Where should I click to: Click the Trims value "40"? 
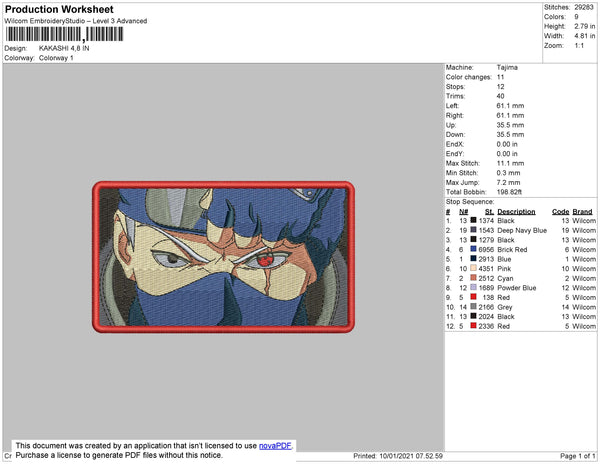(x=500, y=96)
